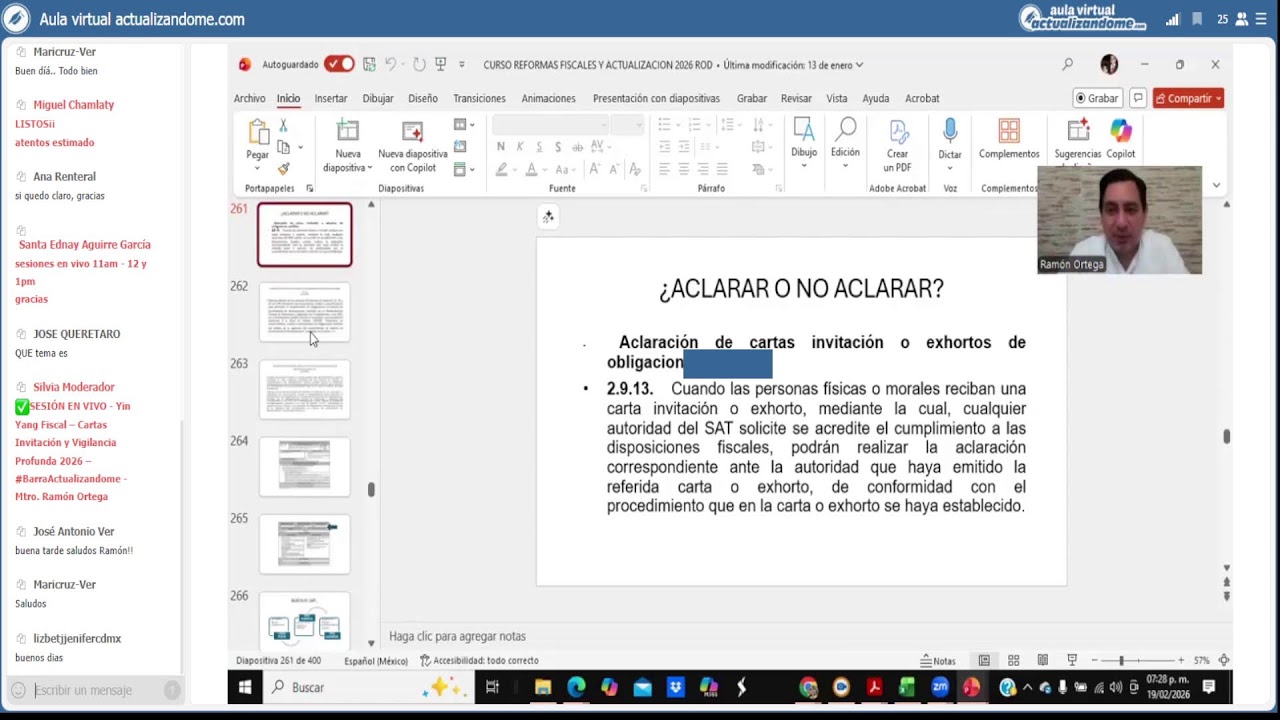
Task: Click the Sugerencias designer icon
Action: (x=1078, y=131)
